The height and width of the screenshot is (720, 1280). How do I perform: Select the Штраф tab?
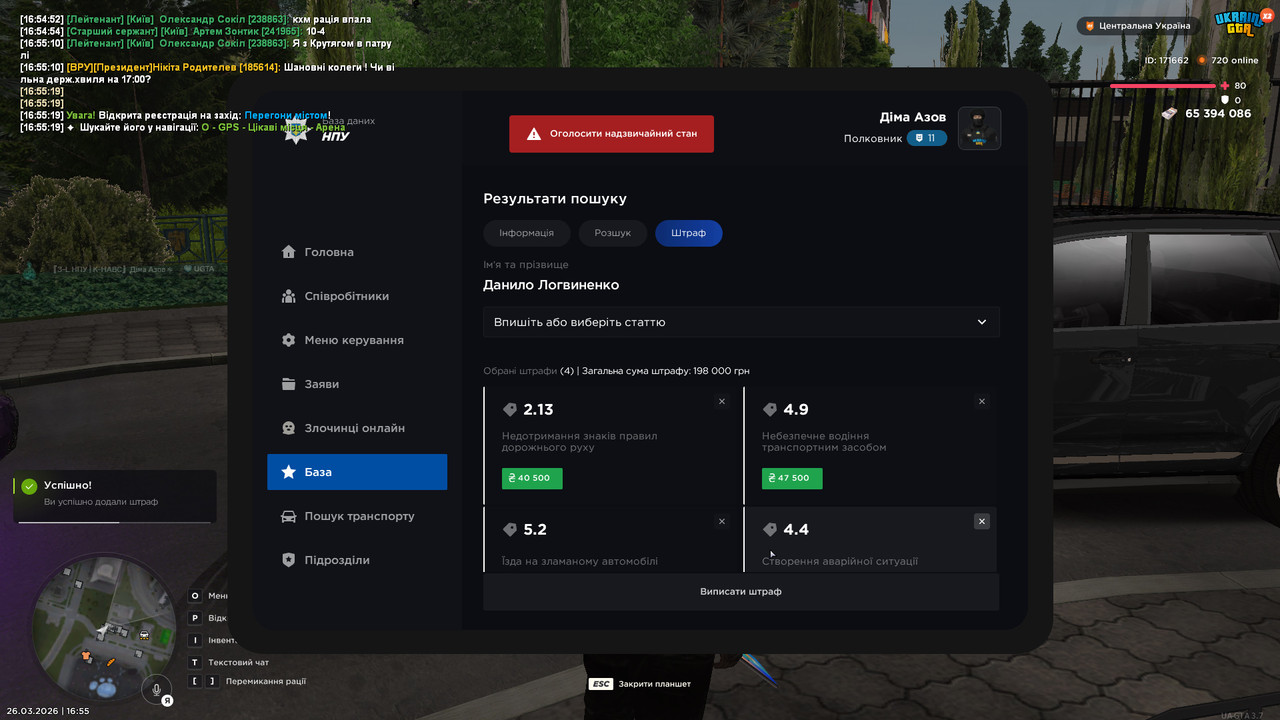click(x=689, y=233)
